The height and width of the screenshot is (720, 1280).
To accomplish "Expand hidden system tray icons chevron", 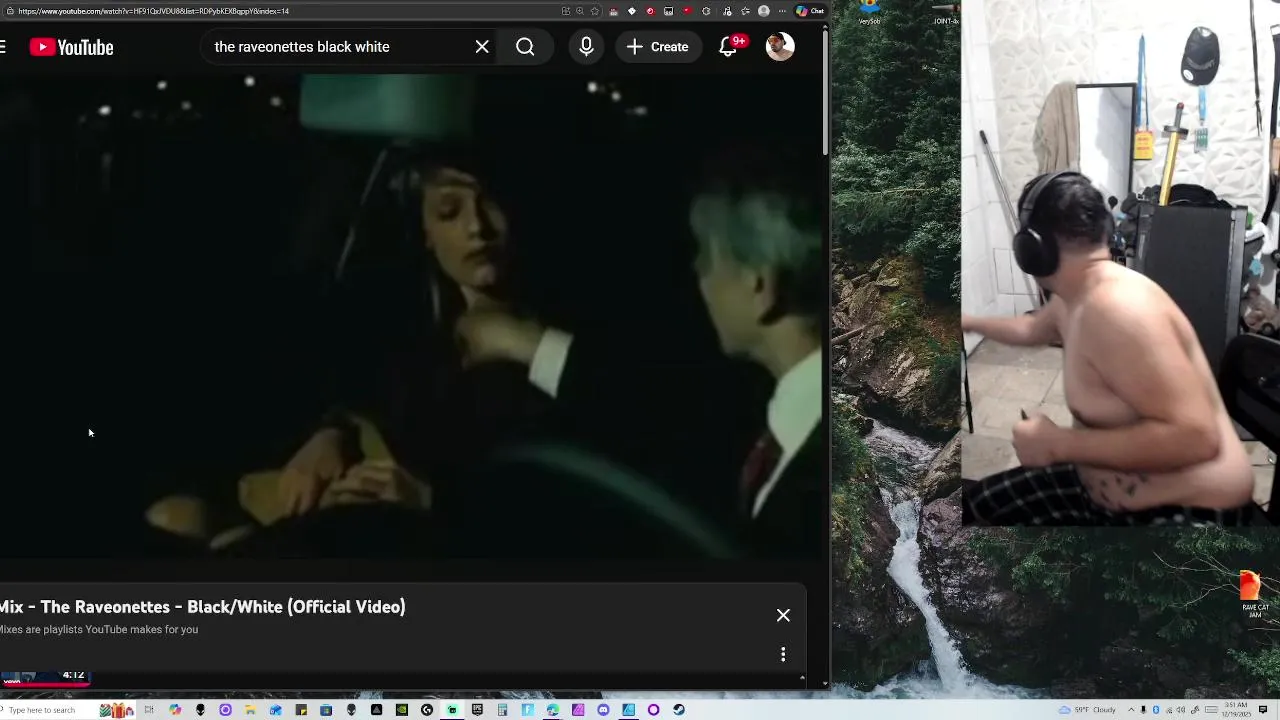I will coord(1131,710).
